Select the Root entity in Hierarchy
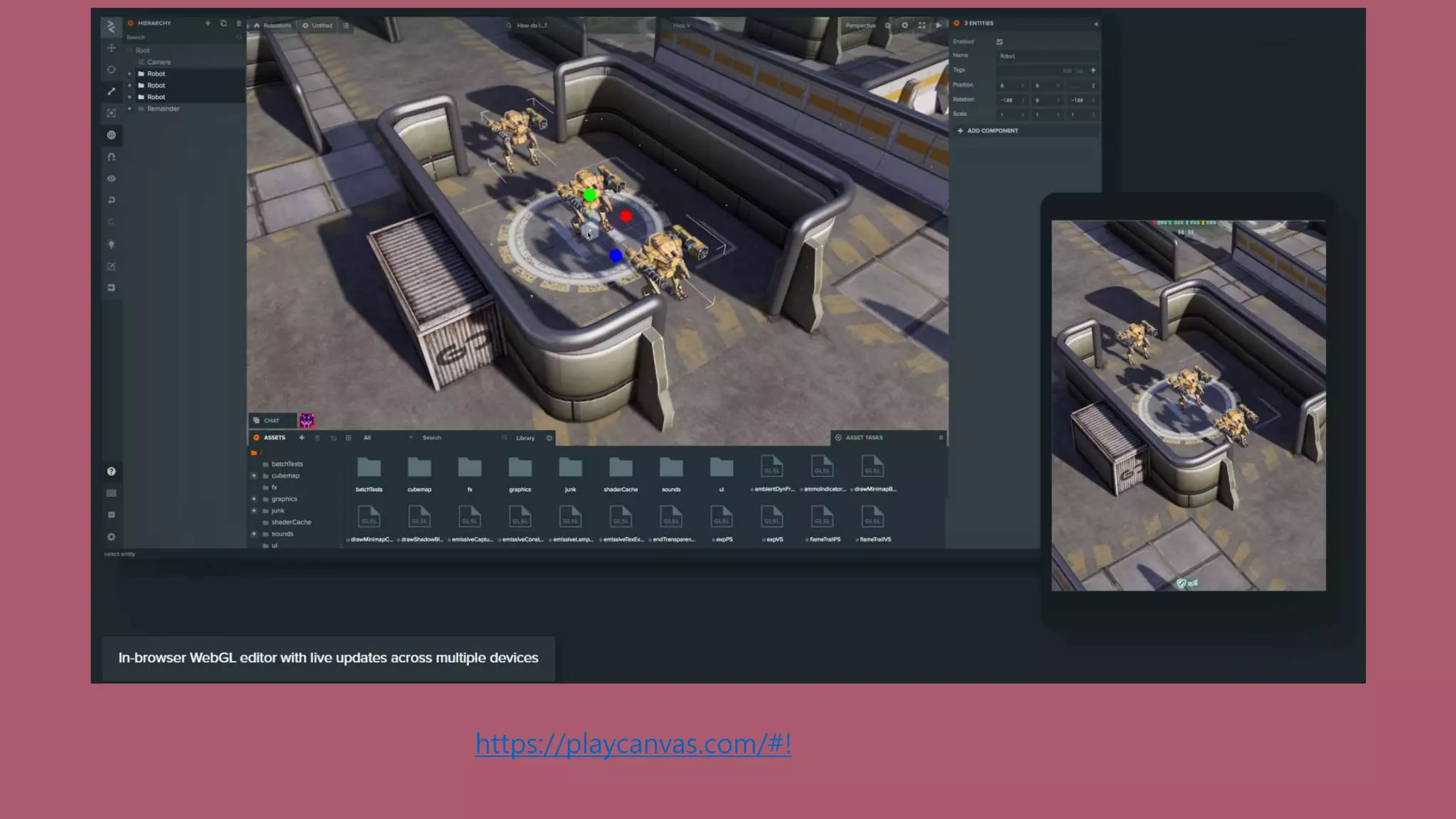 click(x=143, y=50)
